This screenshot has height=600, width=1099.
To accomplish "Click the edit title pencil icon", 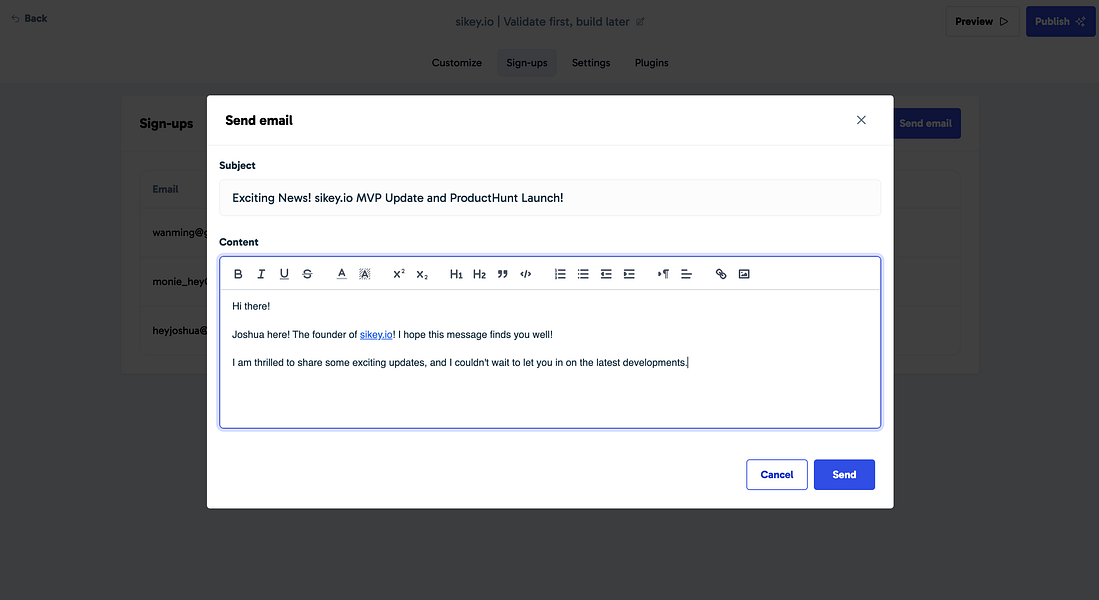I will click(640, 22).
